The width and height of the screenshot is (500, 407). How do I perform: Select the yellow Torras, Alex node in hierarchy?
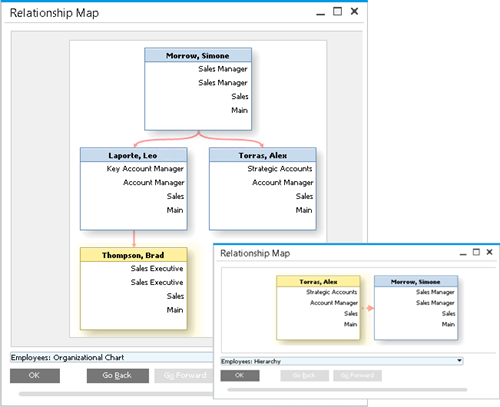click(x=318, y=308)
